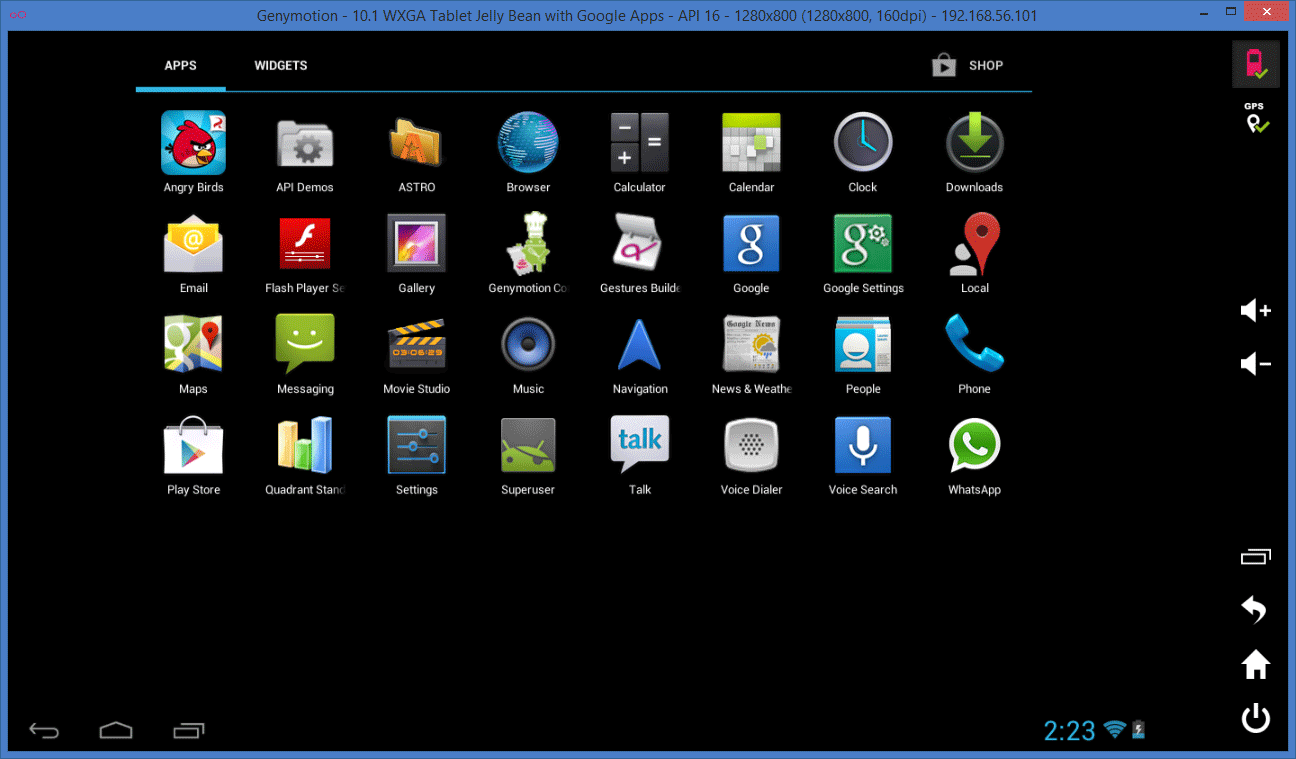The image size is (1296, 759).
Task: Increase volume in Genymotion sidebar
Action: [x=1255, y=310]
